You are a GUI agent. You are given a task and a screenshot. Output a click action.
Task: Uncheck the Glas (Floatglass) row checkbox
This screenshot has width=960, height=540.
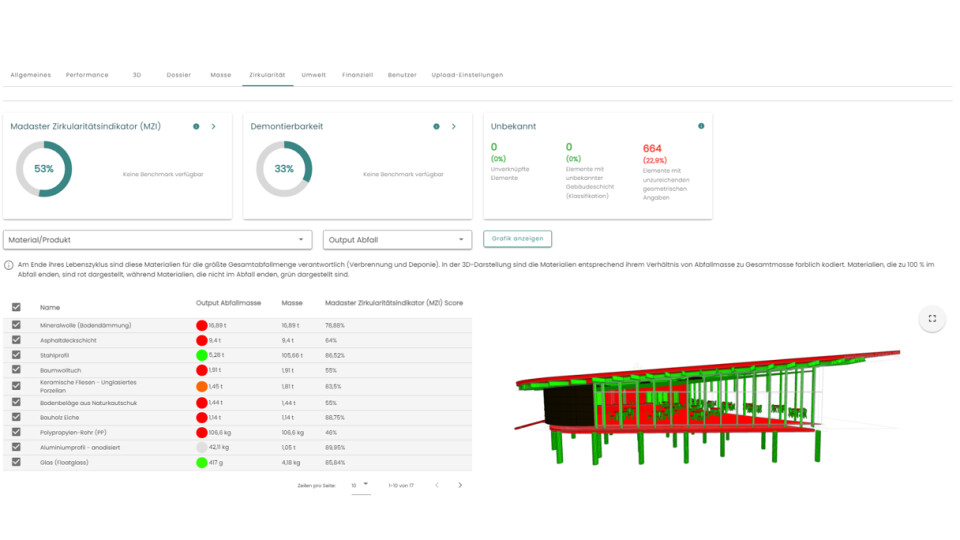point(16,463)
